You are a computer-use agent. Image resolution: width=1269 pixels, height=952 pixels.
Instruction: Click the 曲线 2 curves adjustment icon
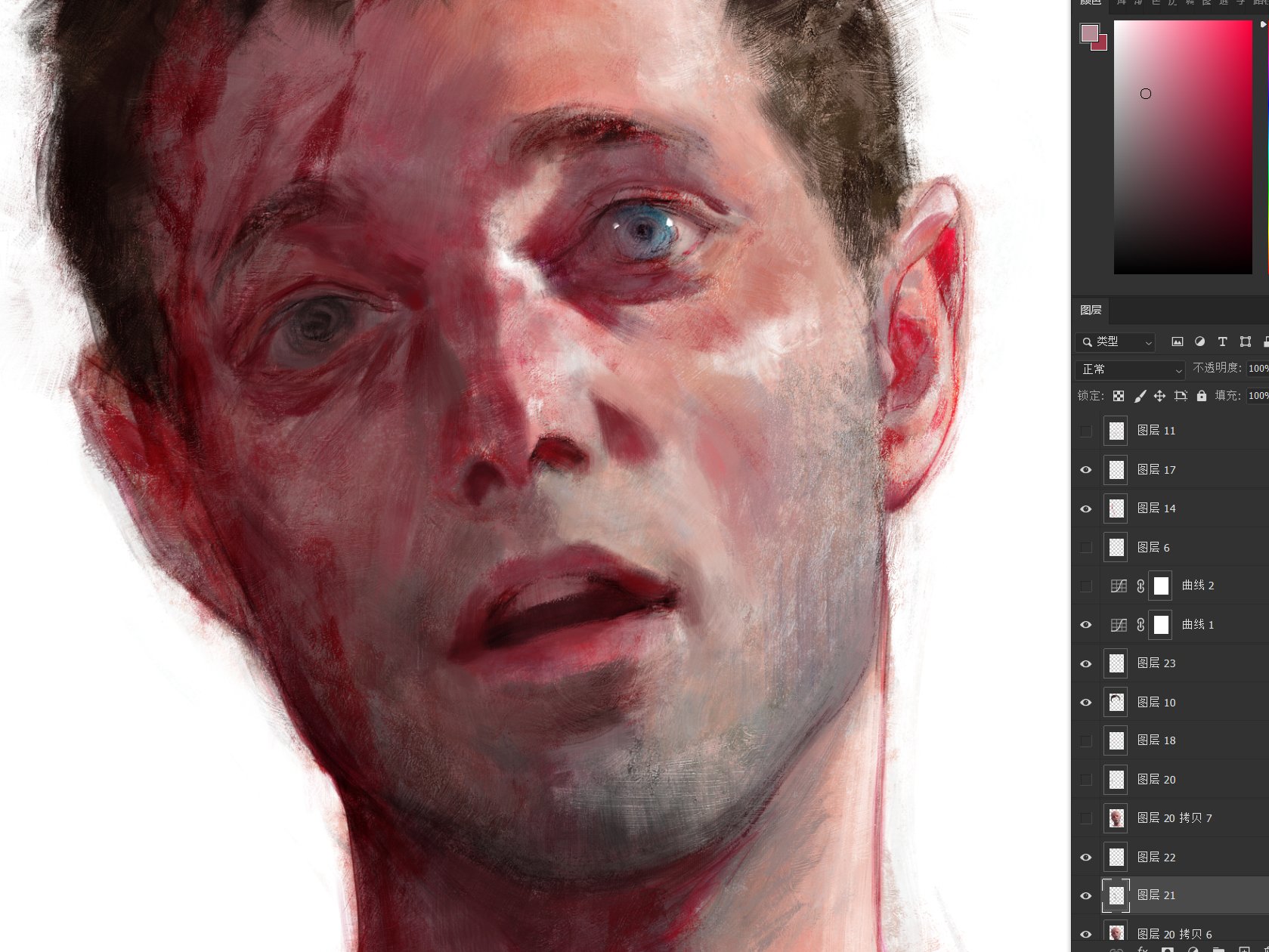pyautogui.click(x=1119, y=586)
